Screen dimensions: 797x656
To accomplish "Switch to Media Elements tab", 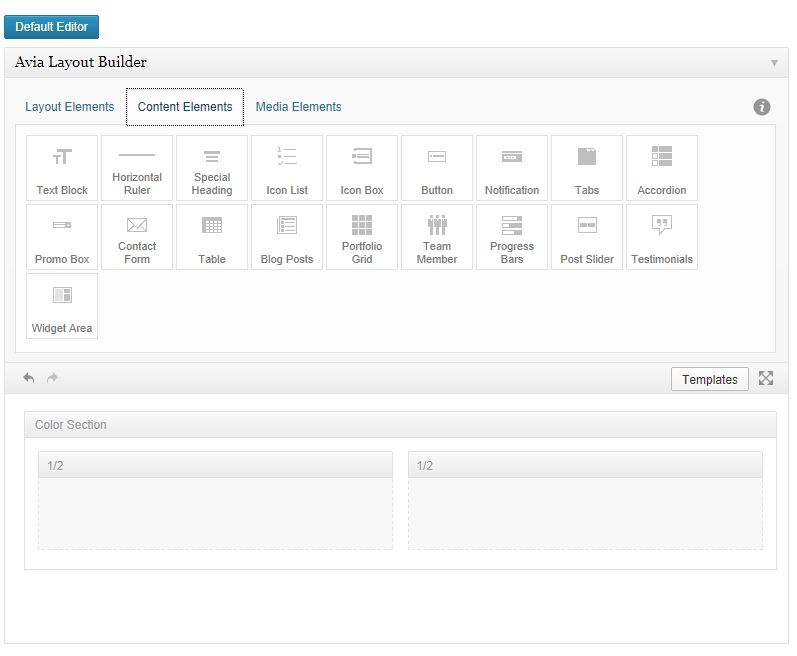I will click(x=298, y=107).
